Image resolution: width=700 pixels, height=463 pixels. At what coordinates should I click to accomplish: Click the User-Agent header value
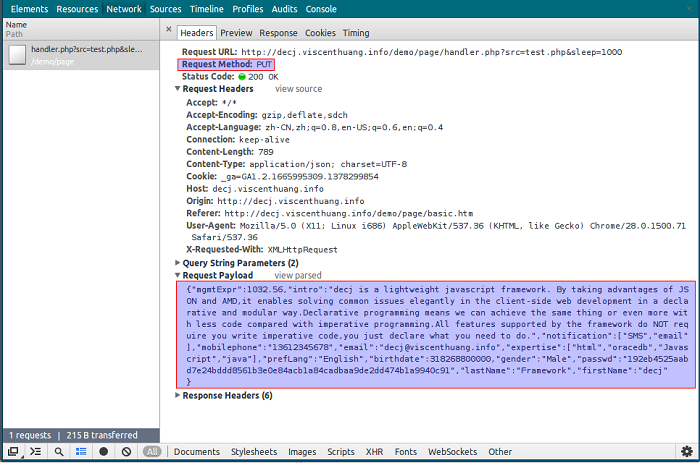(438, 231)
